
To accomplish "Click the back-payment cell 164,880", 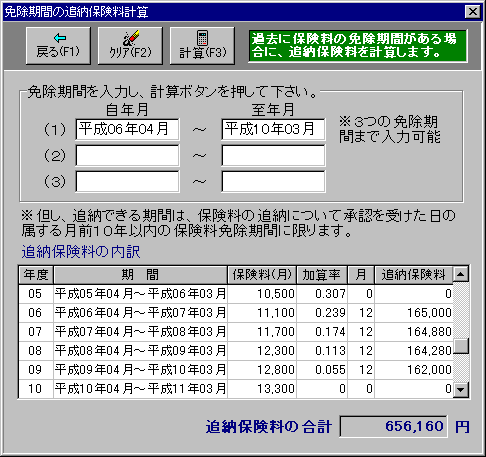I will (414, 332).
